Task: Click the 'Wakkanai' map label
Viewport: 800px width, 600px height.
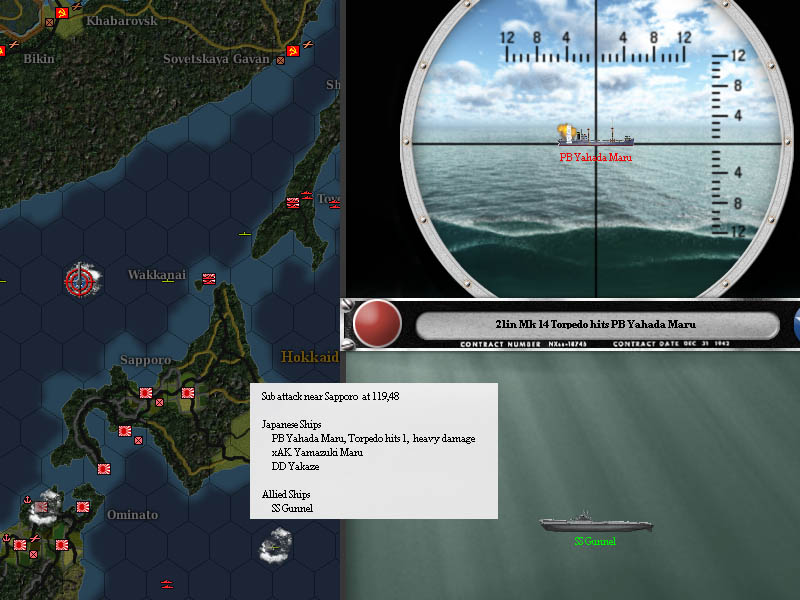Action: tap(157, 274)
